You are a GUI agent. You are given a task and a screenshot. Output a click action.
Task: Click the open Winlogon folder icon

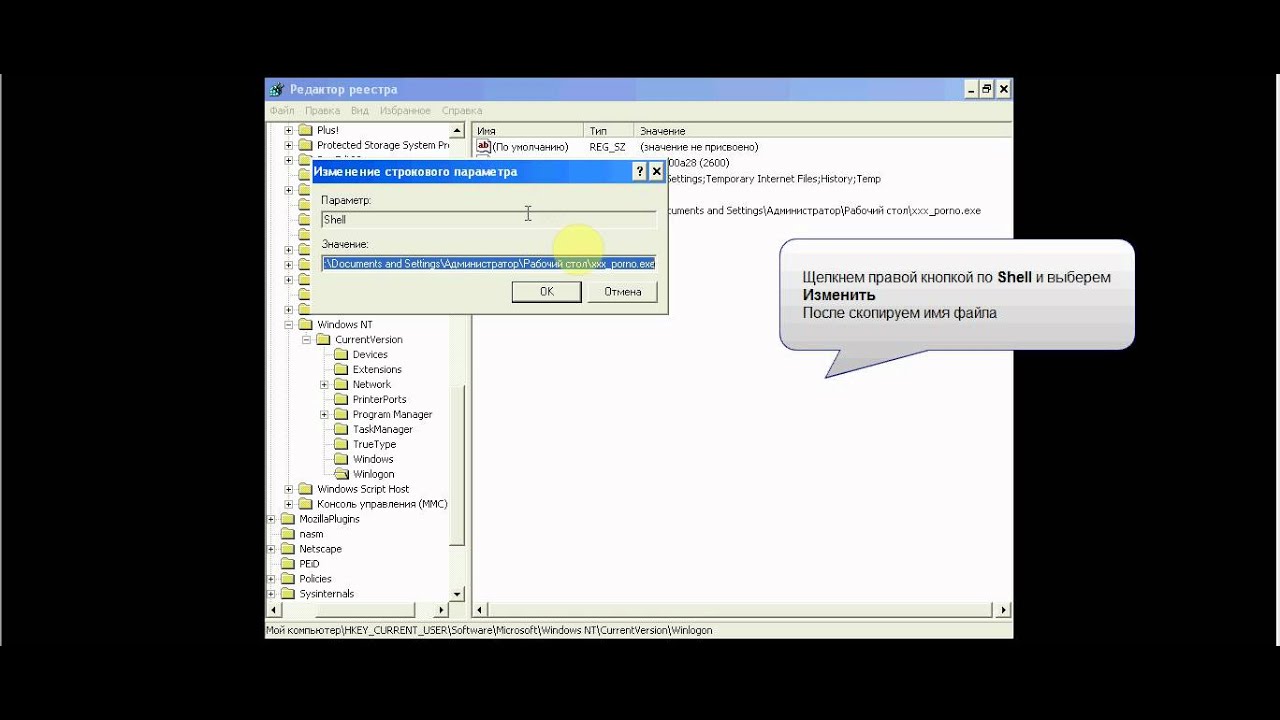[341, 474]
